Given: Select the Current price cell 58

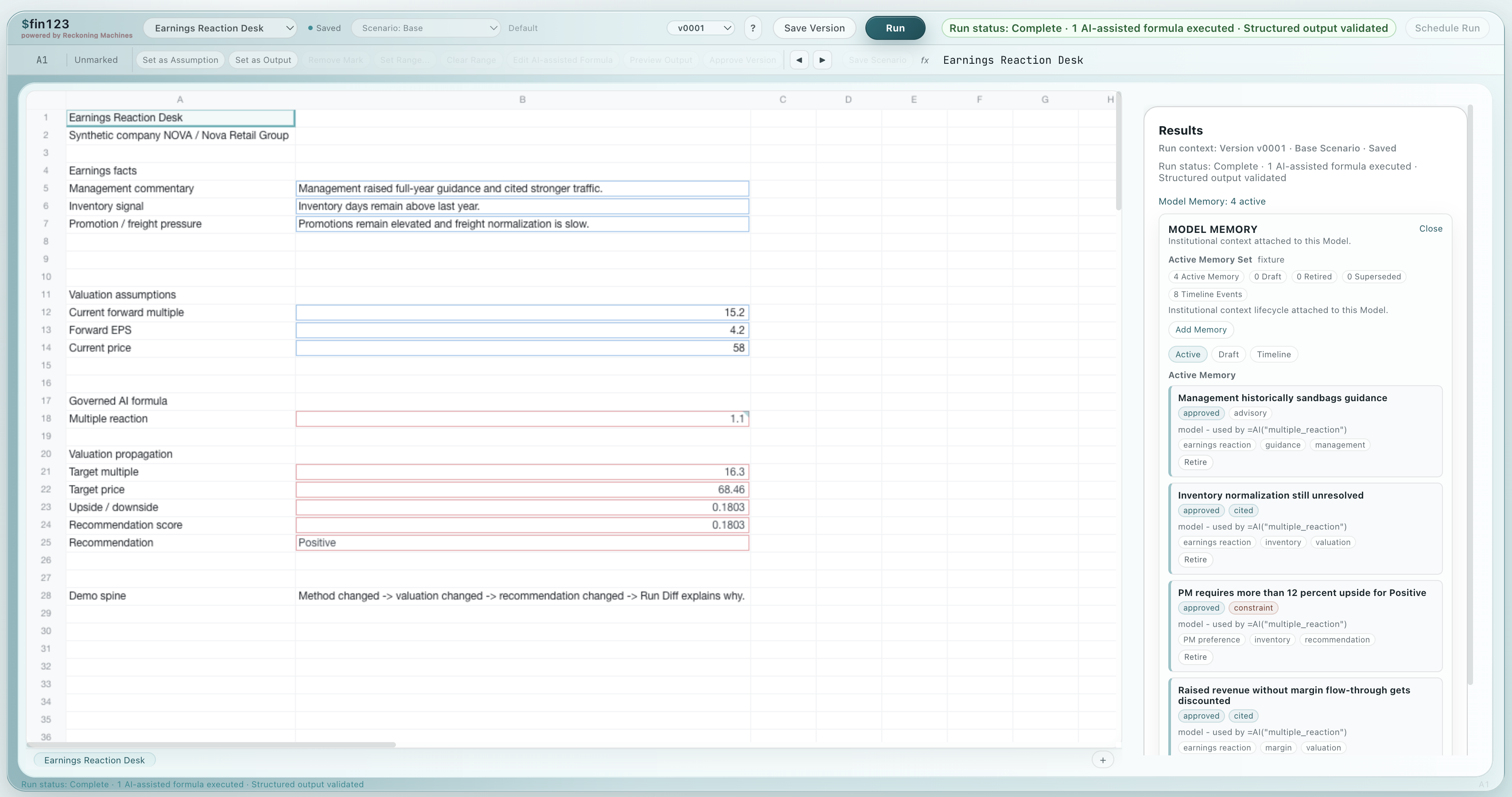Looking at the screenshot, I should point(522,348).
